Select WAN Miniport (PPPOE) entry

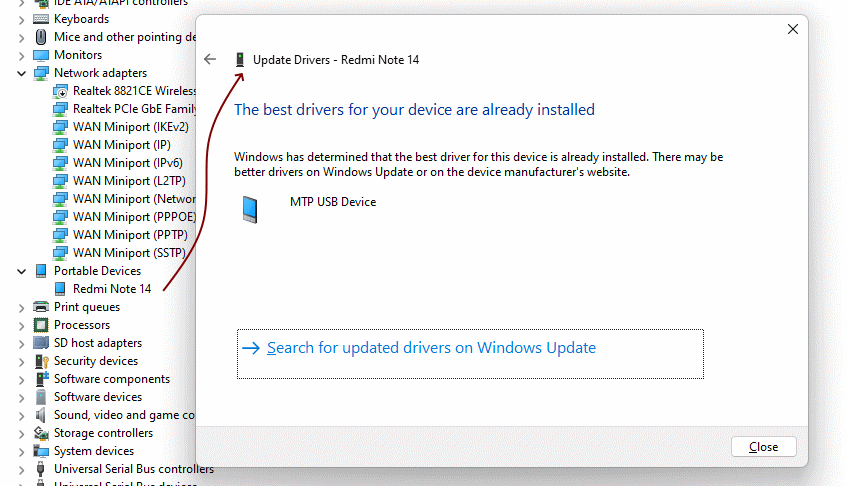click(134, 217)
